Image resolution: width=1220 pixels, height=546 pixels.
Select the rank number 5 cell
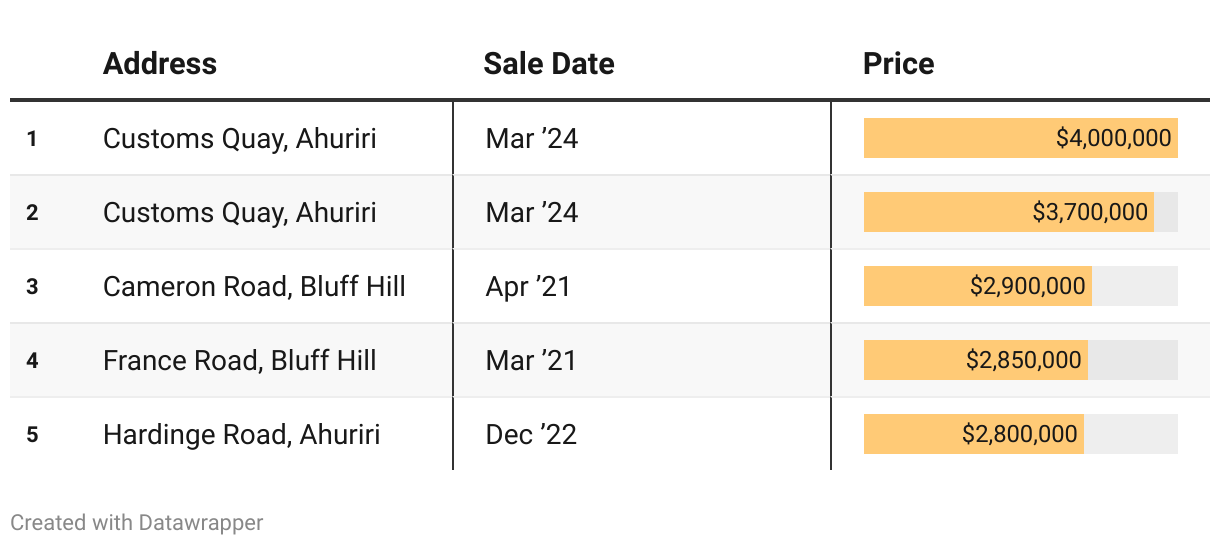coord(32,434)
